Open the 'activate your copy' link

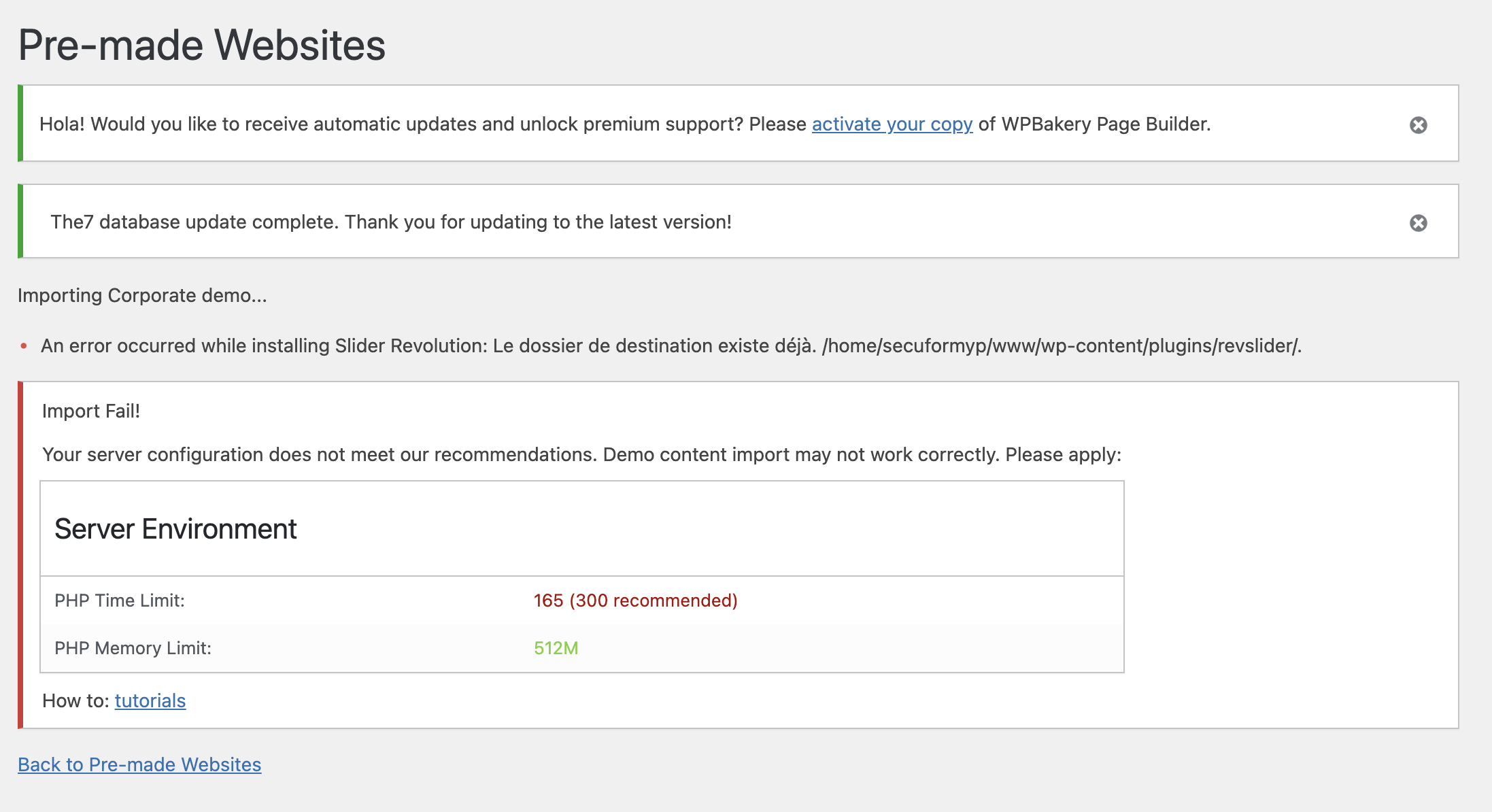click(x=892, y=124)
